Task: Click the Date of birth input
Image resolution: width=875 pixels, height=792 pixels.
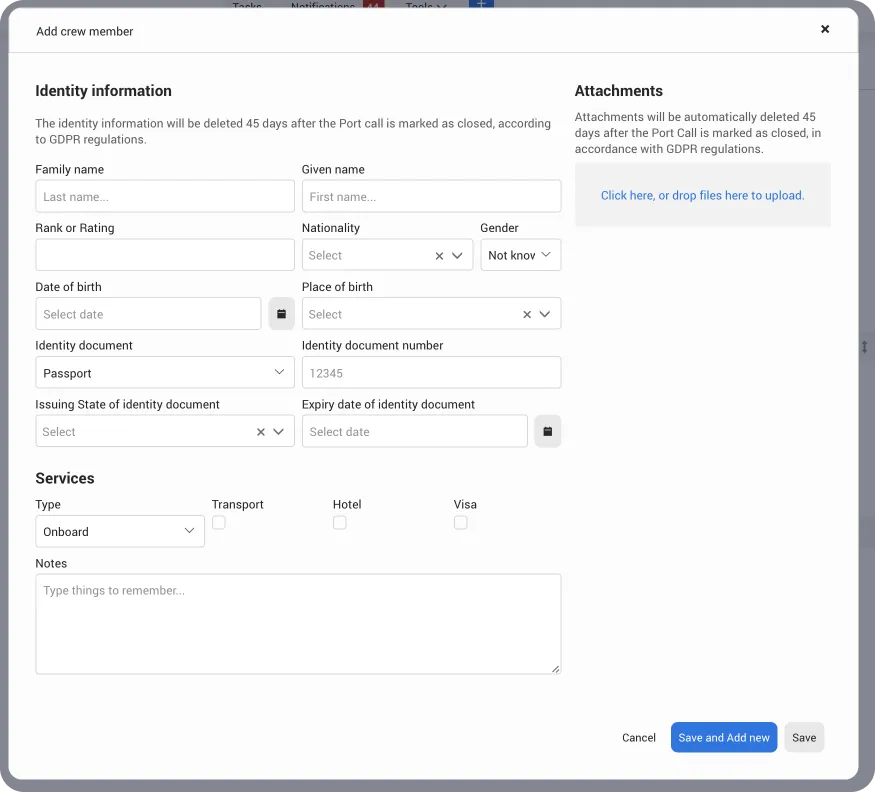Action: coord(148,314)
